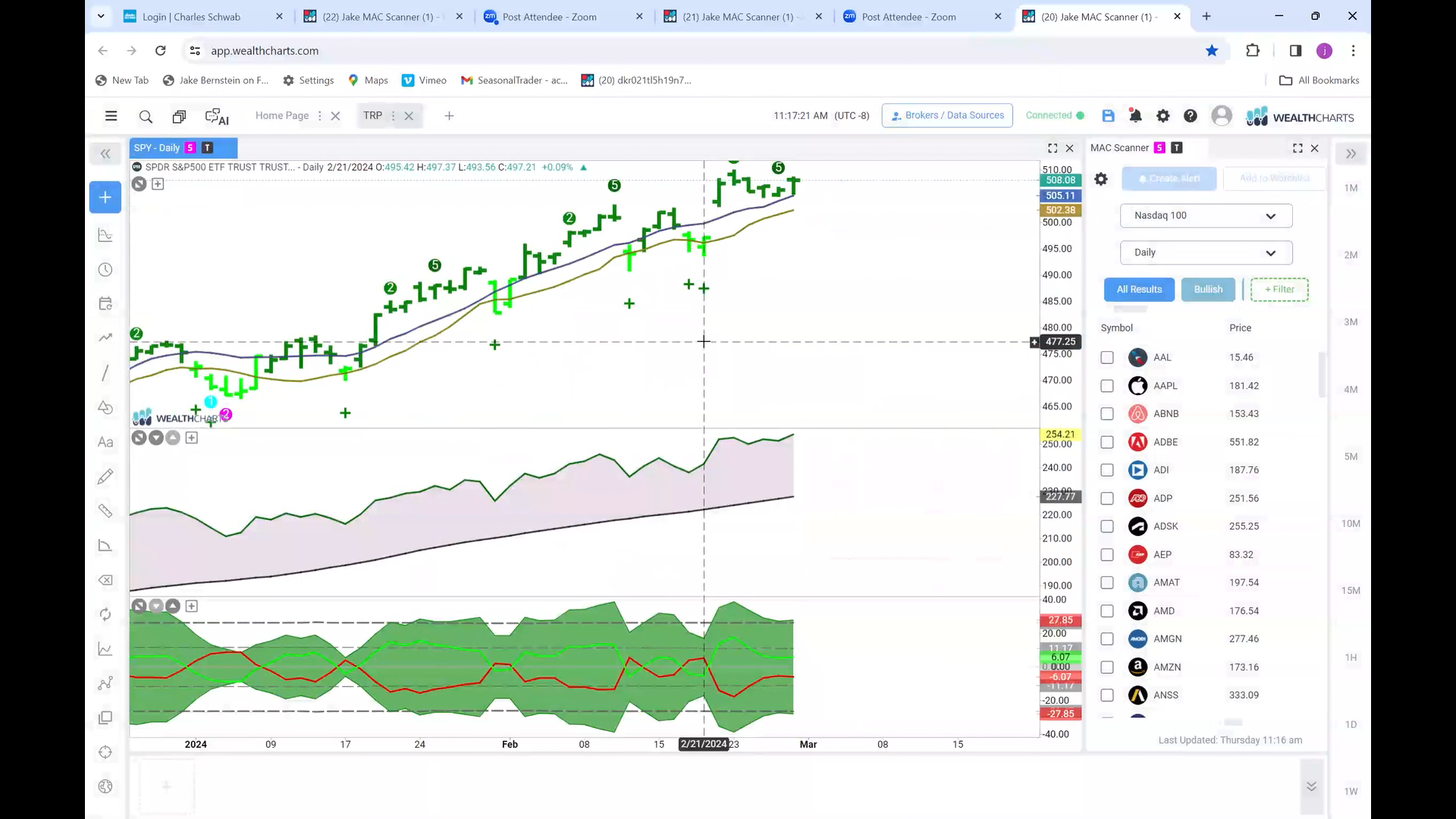Check the AAL symbol checkbox
Viewport: 1456px width, 819px height.
(1107, 357)
